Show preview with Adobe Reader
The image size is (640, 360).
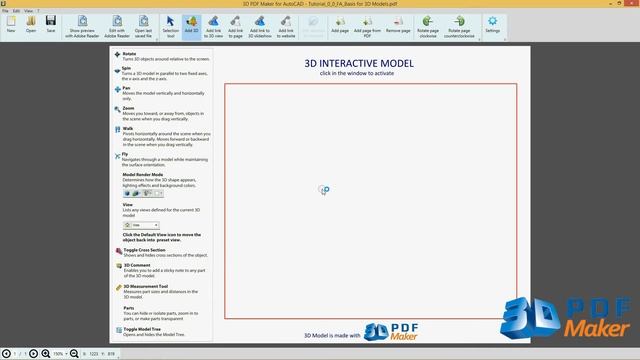pyautogui.click(x=82, y=27)
